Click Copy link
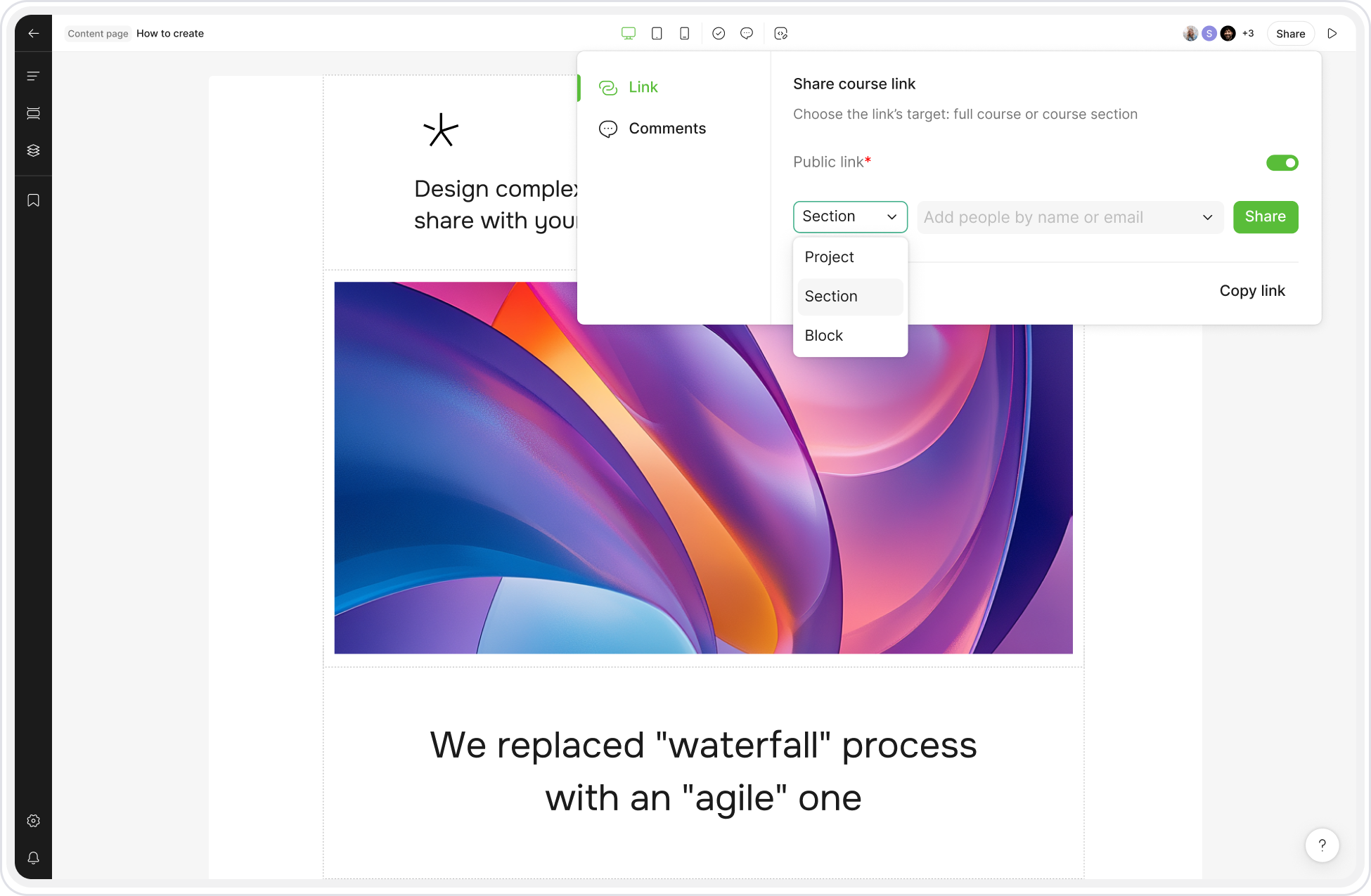The image size is (1371, 896). pos(1251,291)
